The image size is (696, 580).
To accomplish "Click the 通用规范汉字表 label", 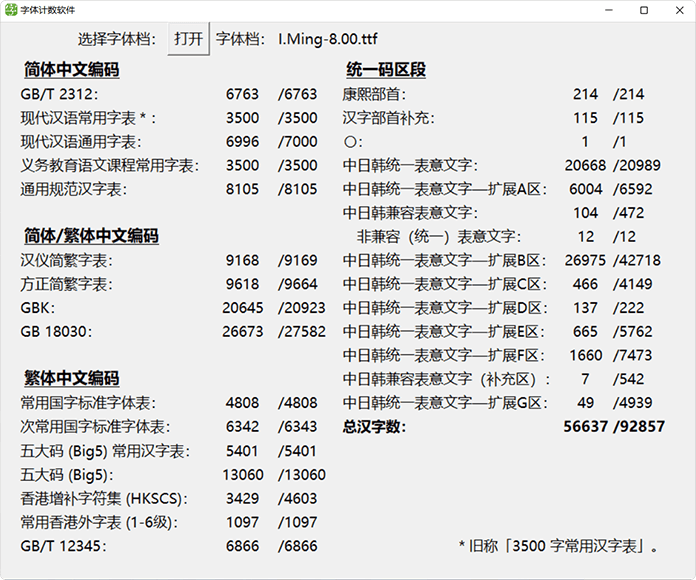I will point(74,189).
